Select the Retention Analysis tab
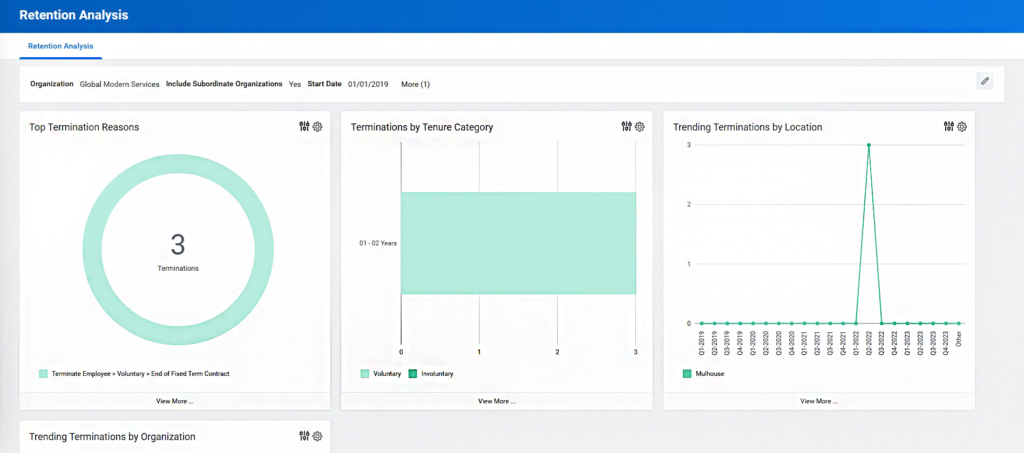Image resolution: width=1024 pixels, height=453 pixels. click(60, 46)
